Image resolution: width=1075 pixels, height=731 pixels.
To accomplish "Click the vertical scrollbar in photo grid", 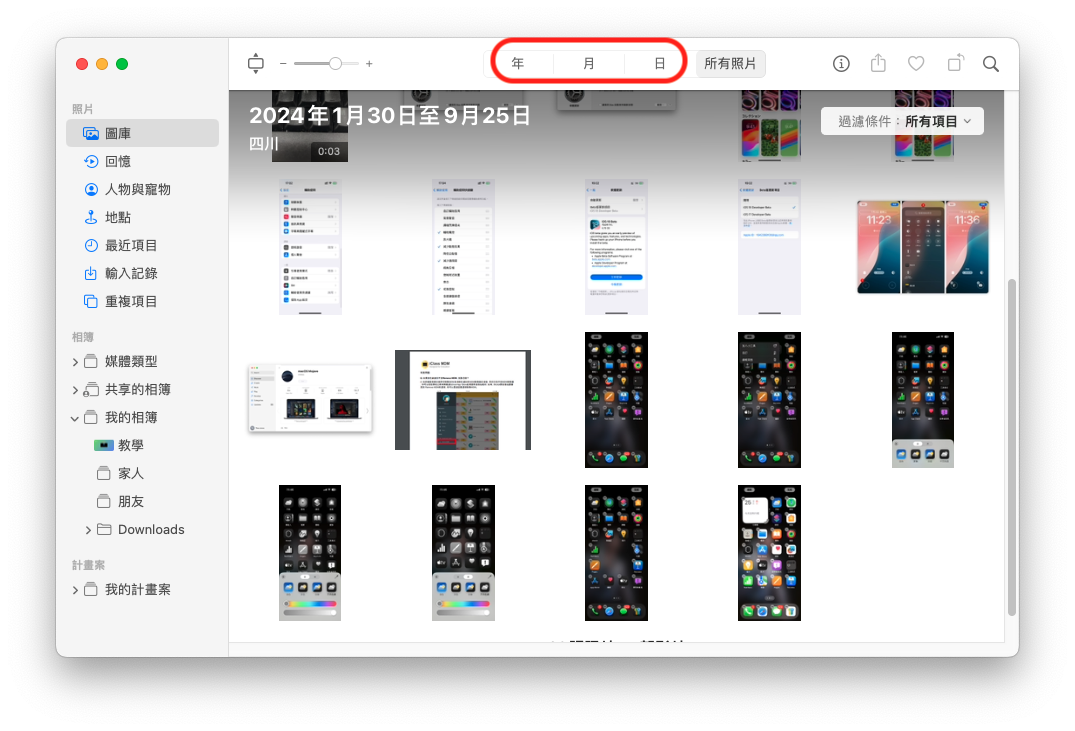I will pos(1011,448).
